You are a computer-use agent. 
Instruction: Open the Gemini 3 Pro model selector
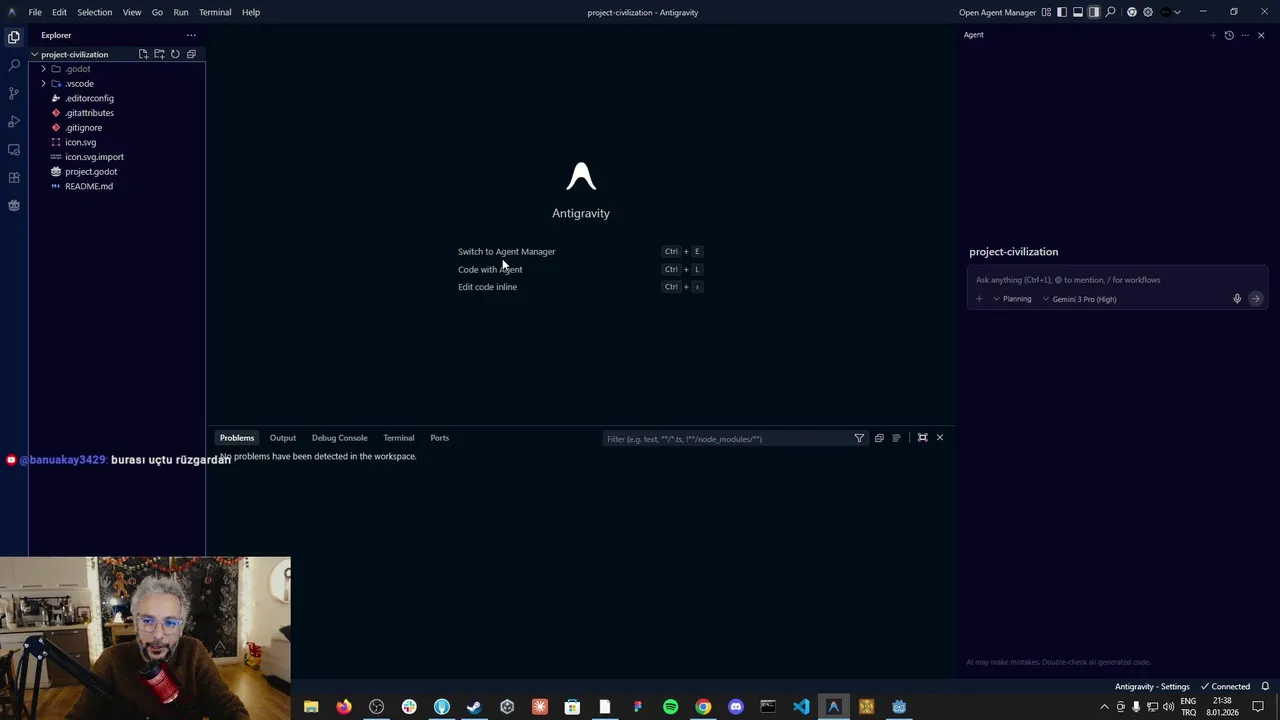pos(1080,299)
